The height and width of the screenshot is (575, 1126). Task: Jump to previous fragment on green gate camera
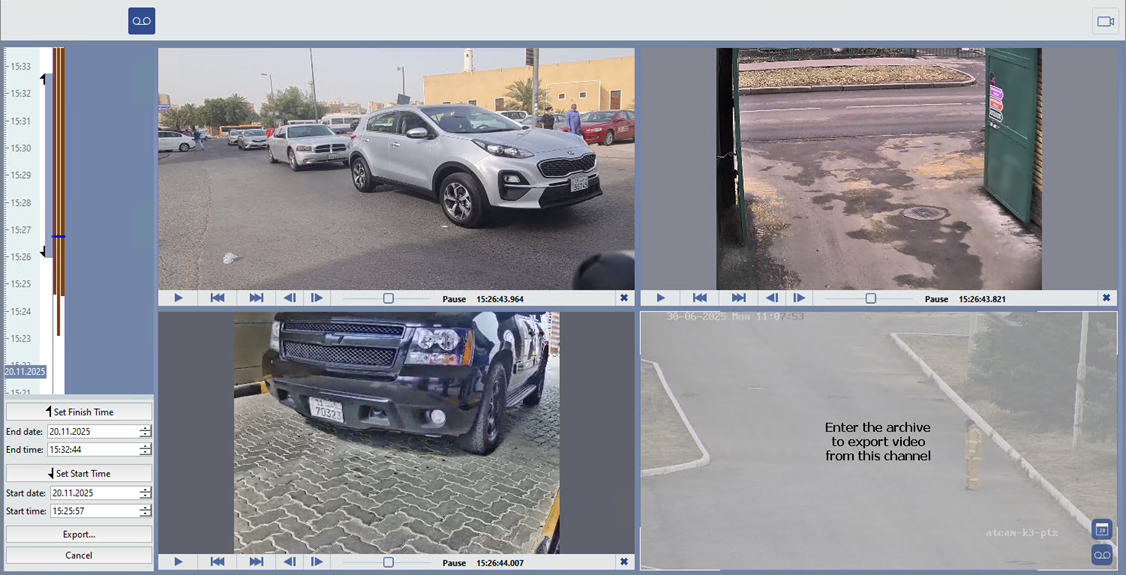(x=700, y=298)
